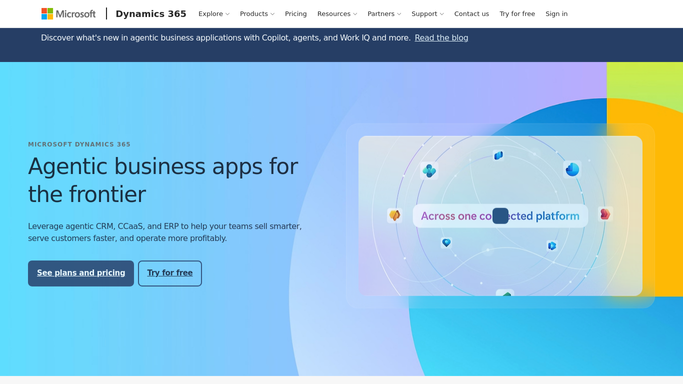The height and width of the screenshot is (384, 683).
Task: Click the 'MICROSOFT DYNAMICS 365' eyebrow label
Action: point(79,144)
